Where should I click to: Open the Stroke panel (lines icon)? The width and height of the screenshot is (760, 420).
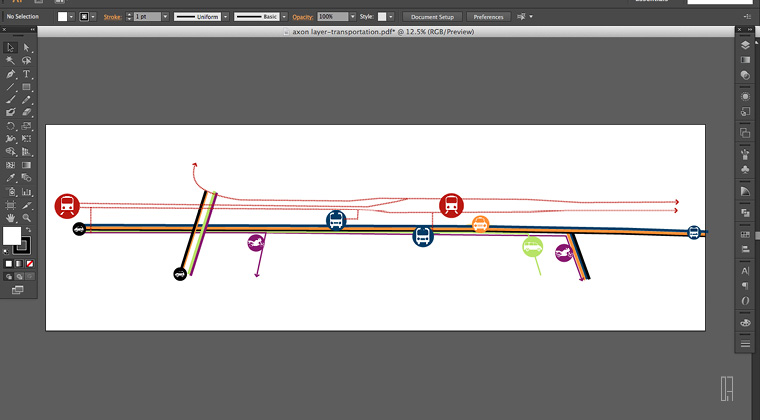745,344
